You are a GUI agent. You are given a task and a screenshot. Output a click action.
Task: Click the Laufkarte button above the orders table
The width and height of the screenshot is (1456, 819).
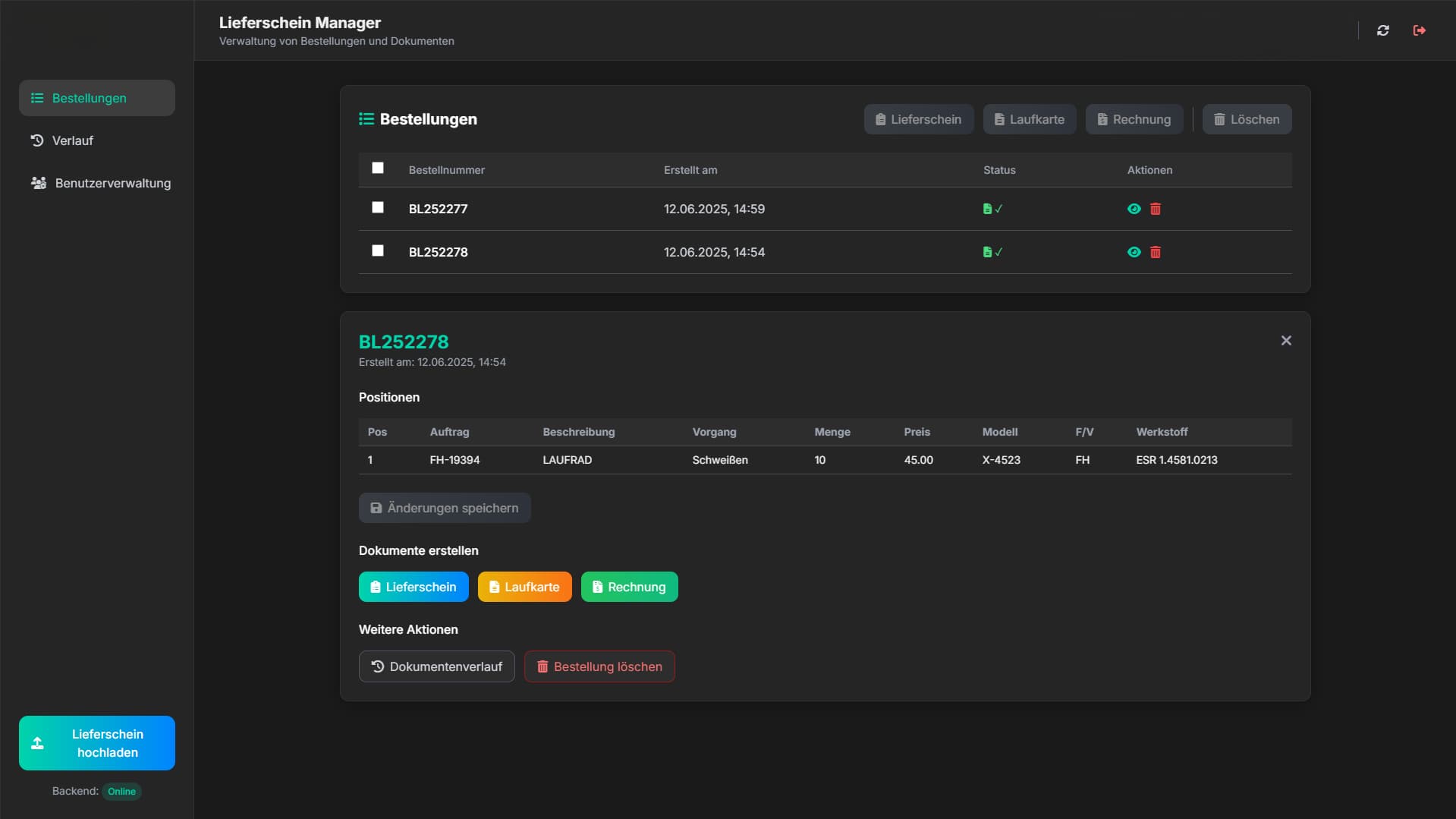(x=1029, y=119)
